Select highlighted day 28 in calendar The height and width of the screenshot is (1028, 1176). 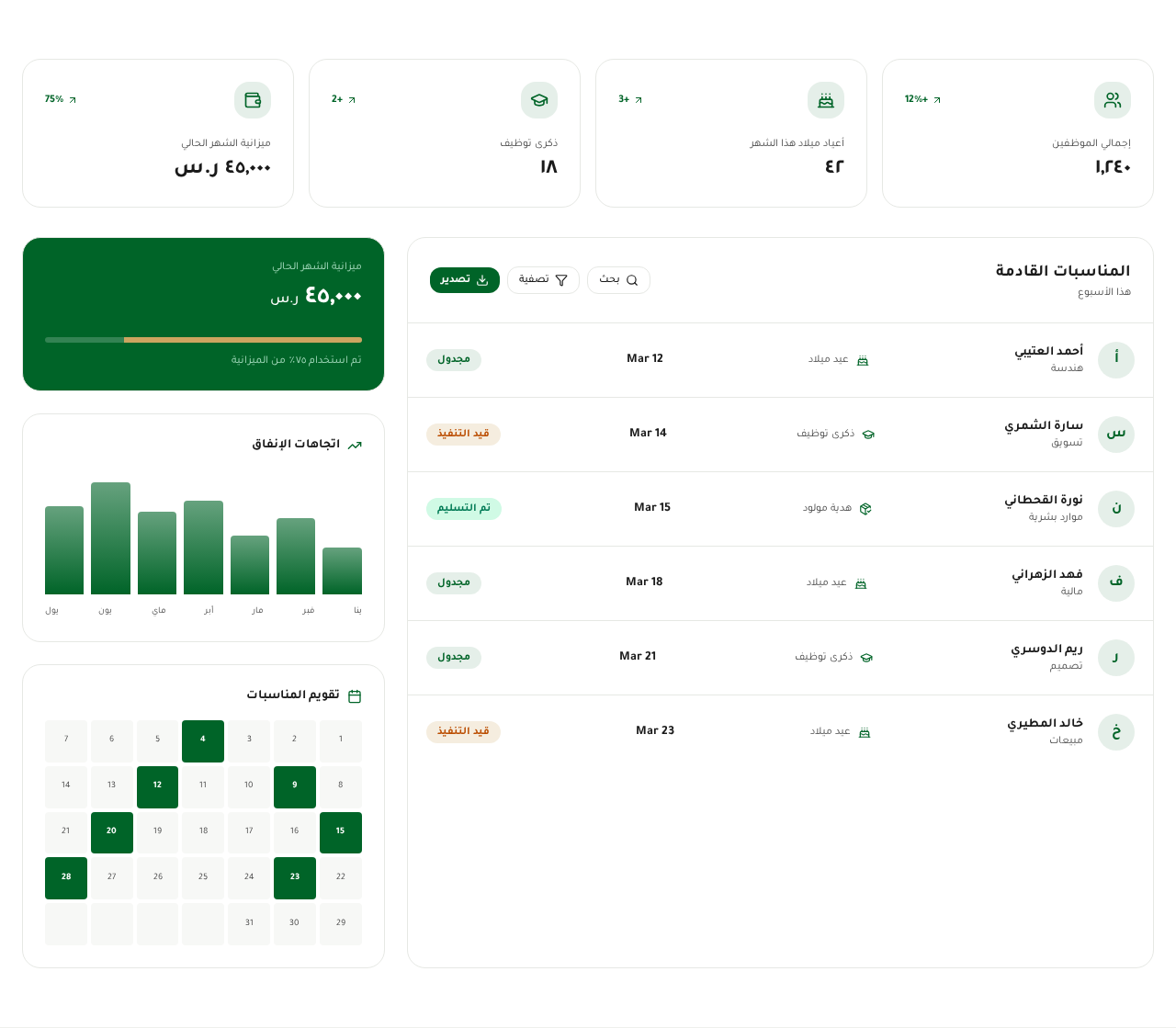coord(66,878)
